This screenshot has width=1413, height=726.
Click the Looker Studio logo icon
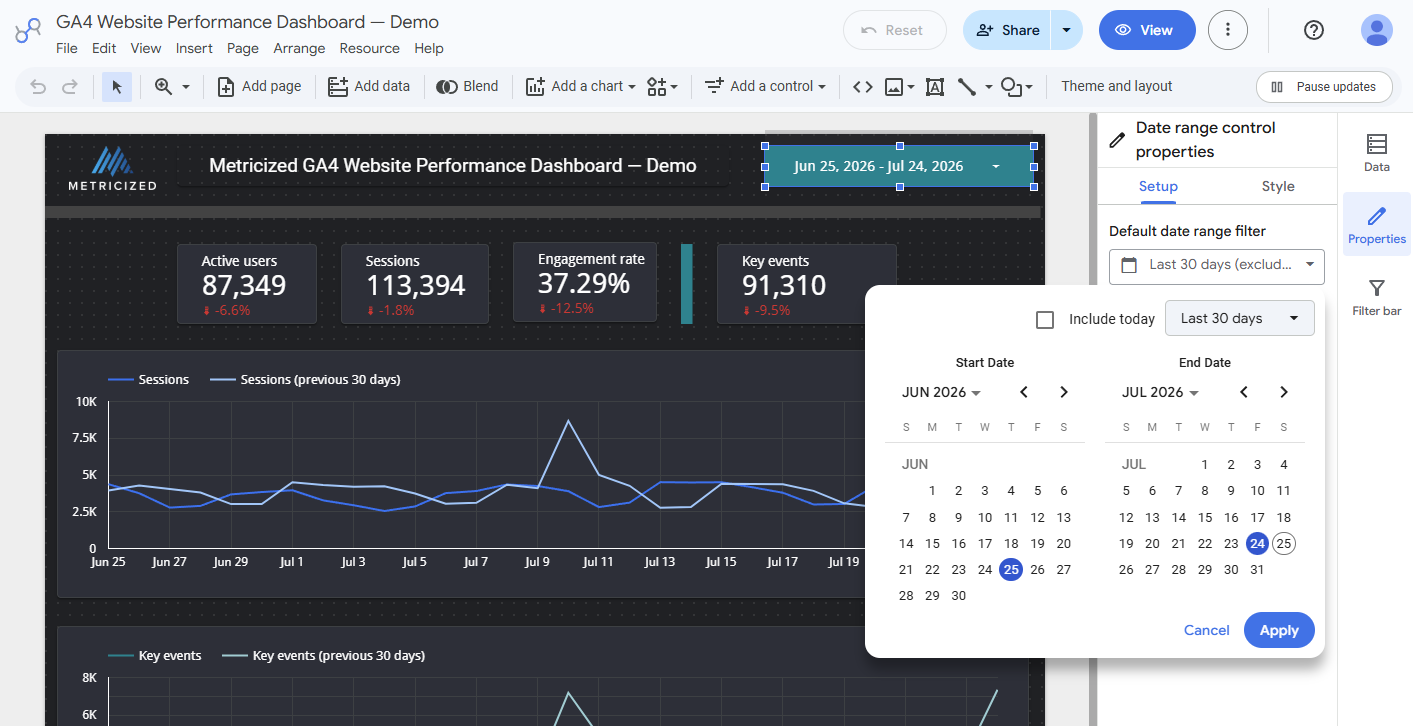(28, 30)
